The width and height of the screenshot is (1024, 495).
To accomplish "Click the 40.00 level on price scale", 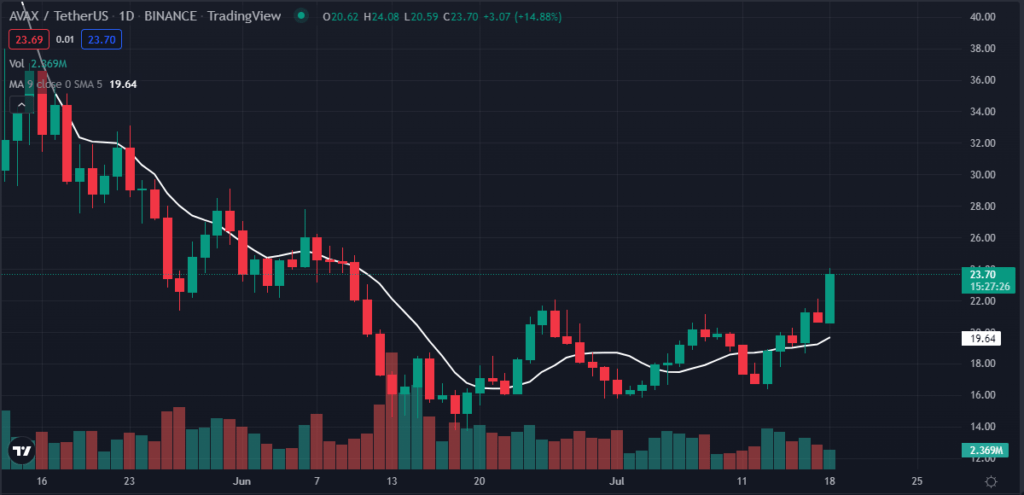I will 982,17.
